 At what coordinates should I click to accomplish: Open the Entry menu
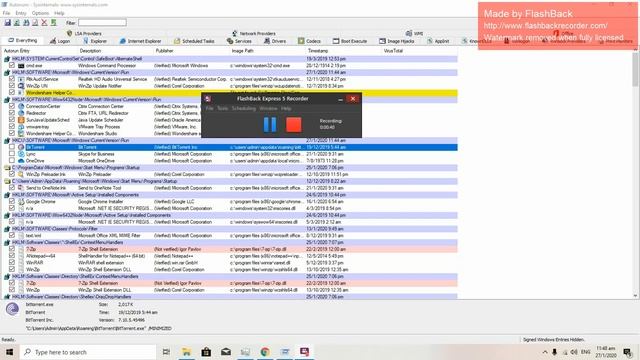coord(21,13)
